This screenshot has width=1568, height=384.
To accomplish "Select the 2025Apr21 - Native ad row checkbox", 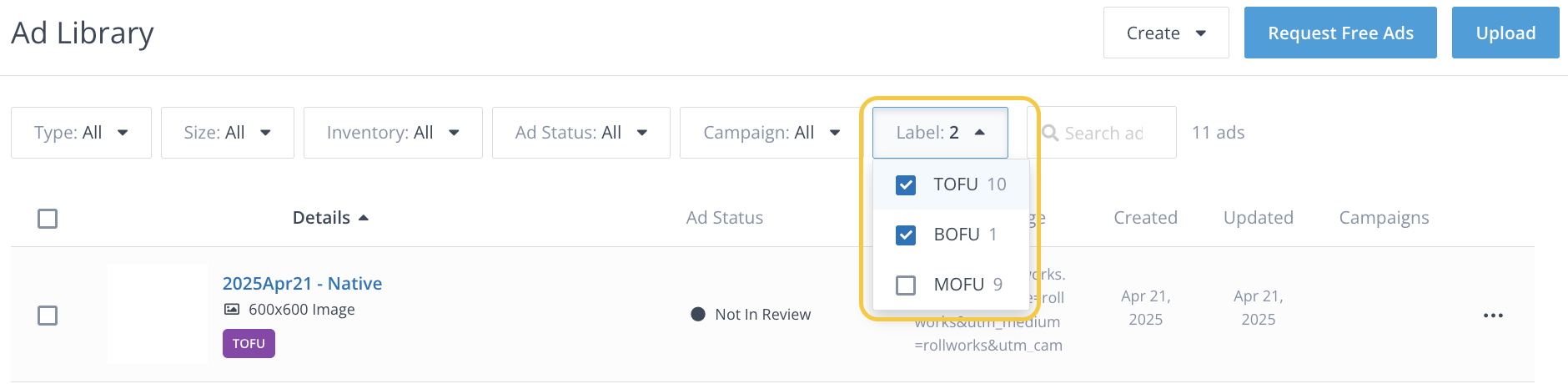I will point(48,316).
